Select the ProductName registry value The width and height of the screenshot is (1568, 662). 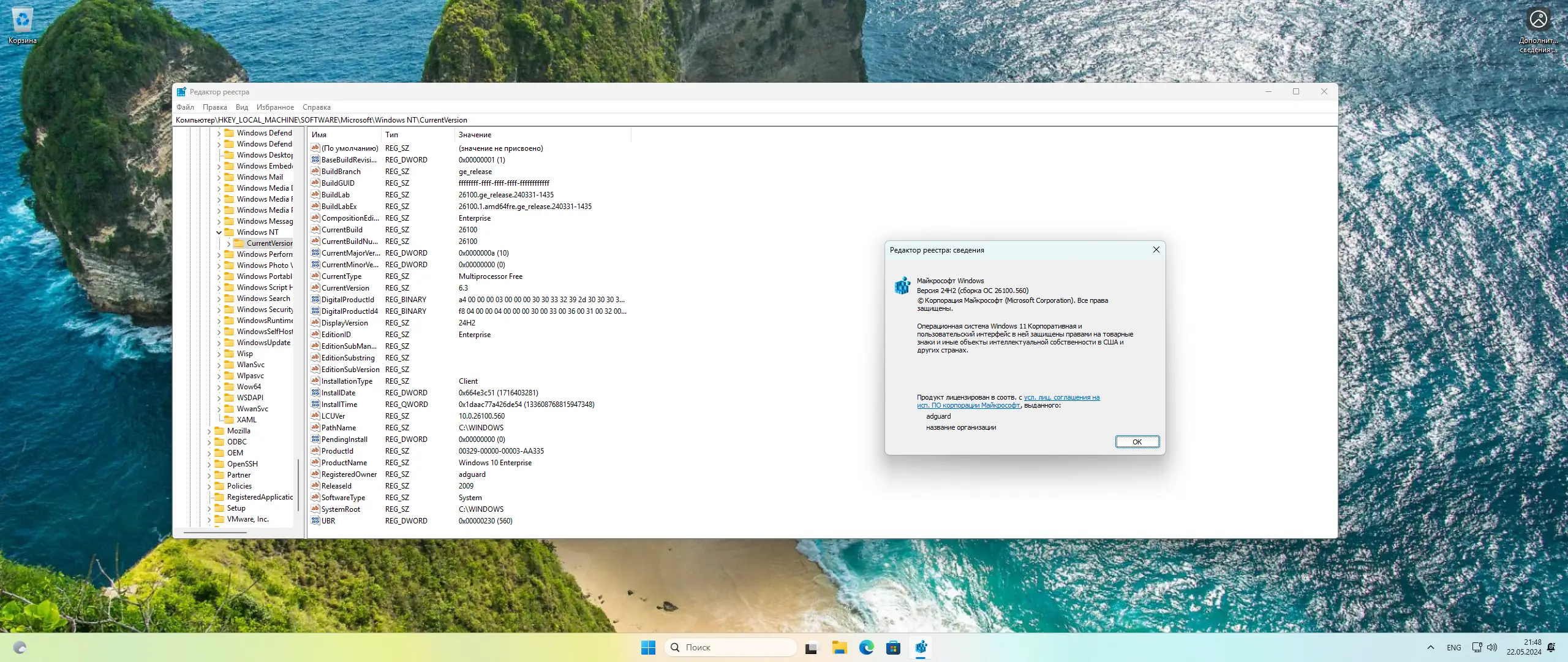click(x=344, y=463)
